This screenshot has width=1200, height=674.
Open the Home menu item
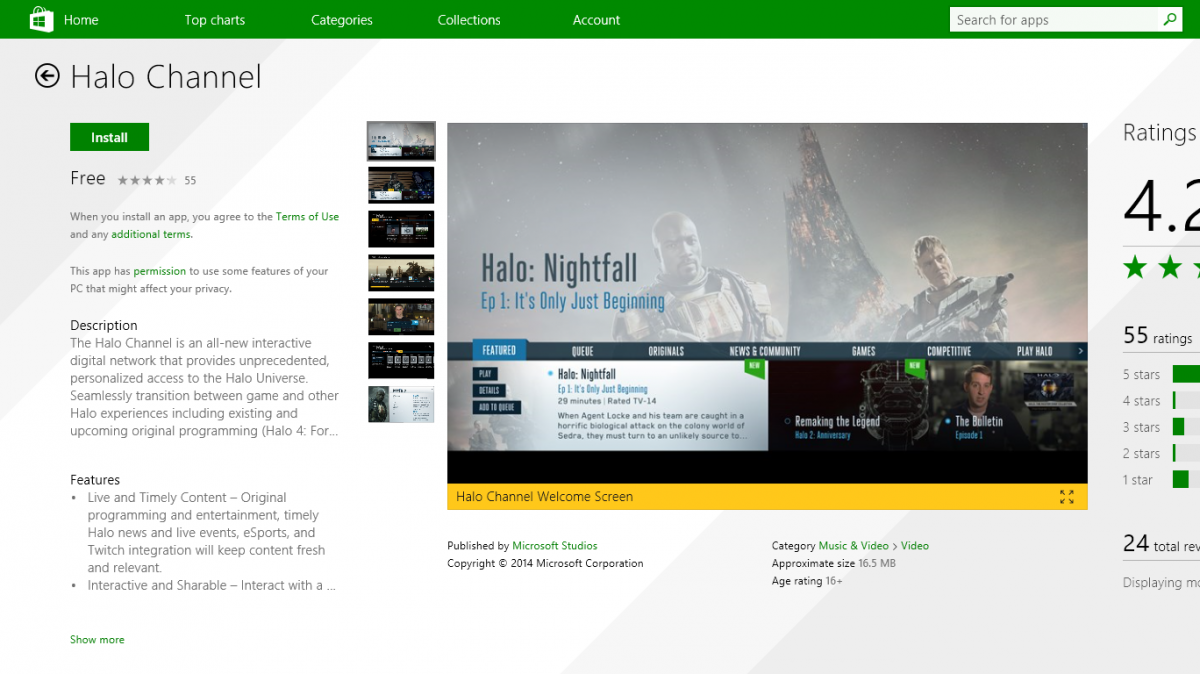(x=81, y=20)
